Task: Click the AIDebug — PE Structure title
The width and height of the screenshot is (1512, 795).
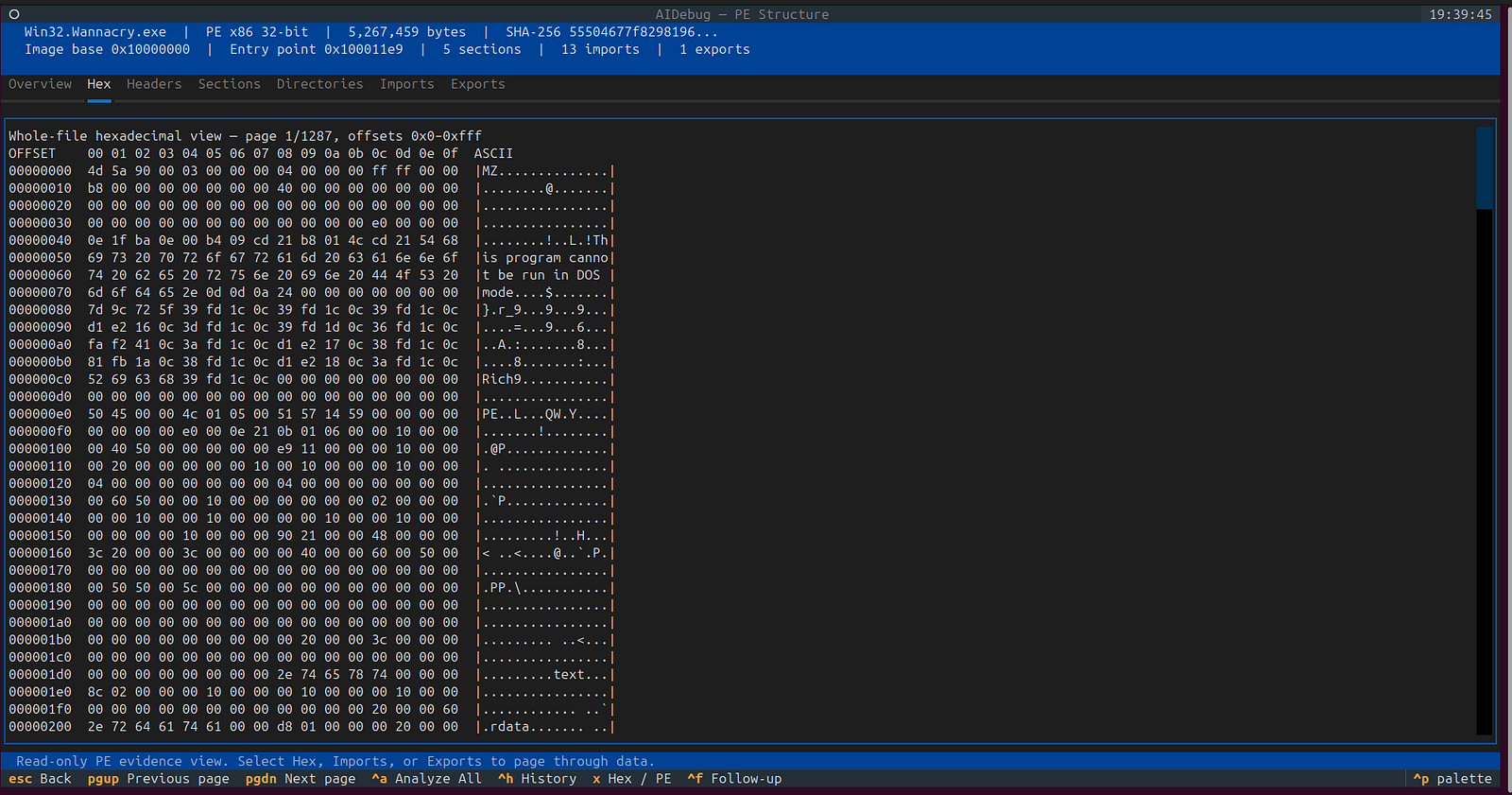Action: pos(742,14)
